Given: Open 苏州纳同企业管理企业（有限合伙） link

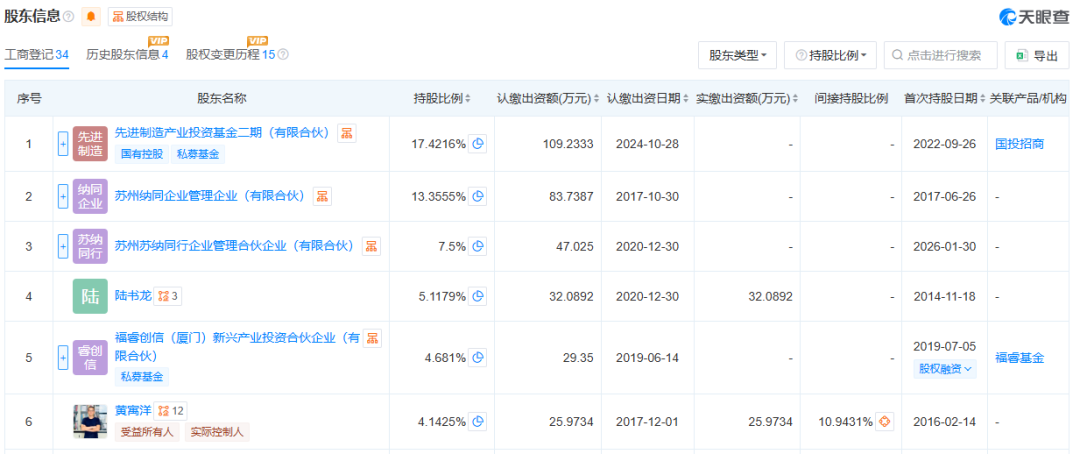Looking at the screenshot, I should pyautogui.click(x=210, y=196).
